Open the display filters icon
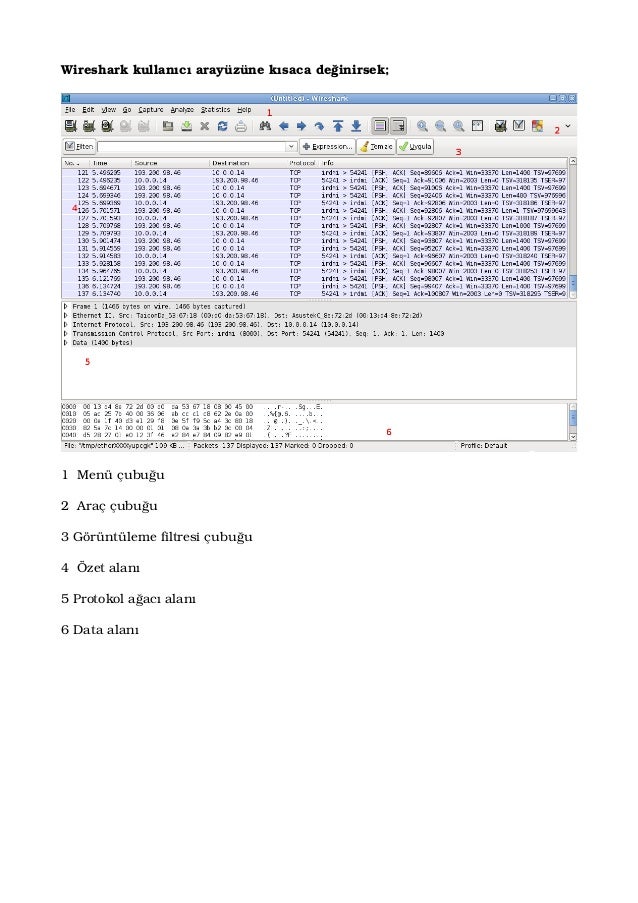Screen dimensions: 638x903 coord(519,126)
